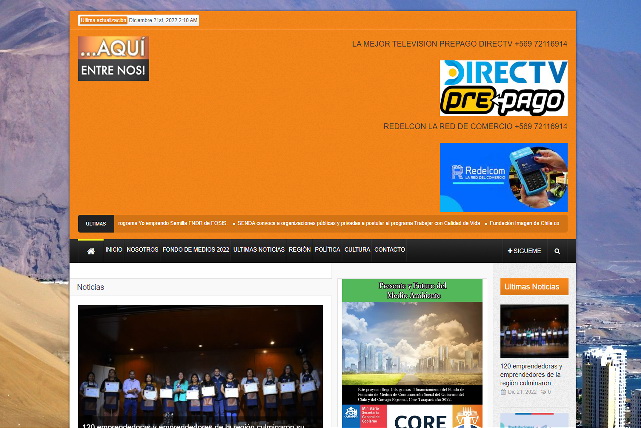Click the home icon in navigation bar
The height and width of the screenshot is (428, 641).
click(91, 250)
